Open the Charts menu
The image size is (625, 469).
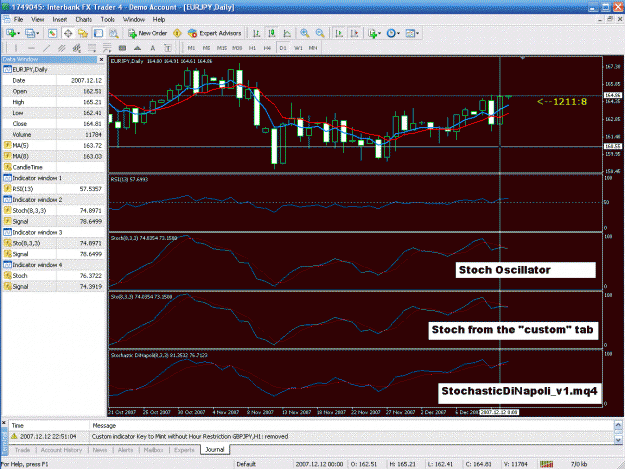[x=84, y=20]
